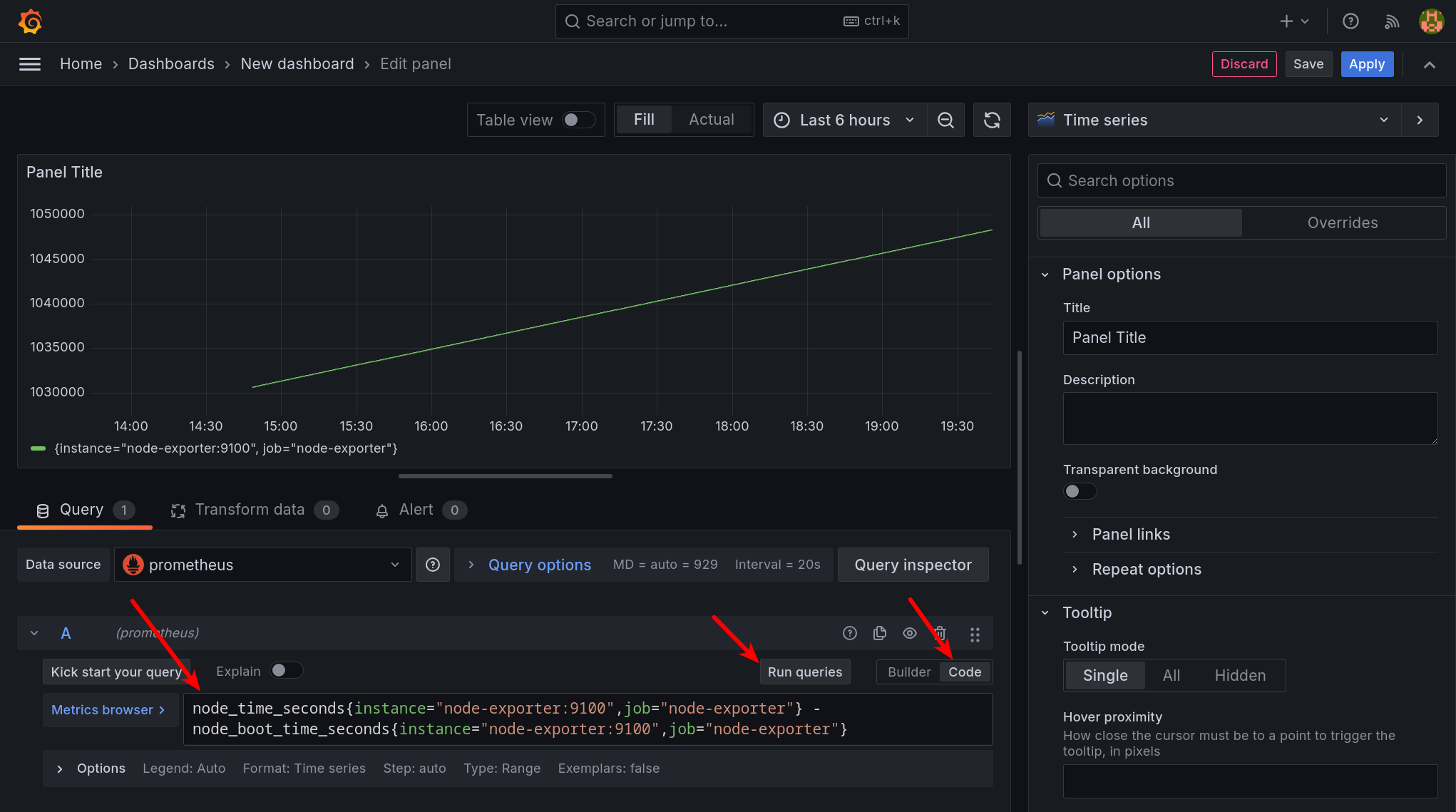
Task: Refresh the dashboard panel
Action: [x=992, y=120]
